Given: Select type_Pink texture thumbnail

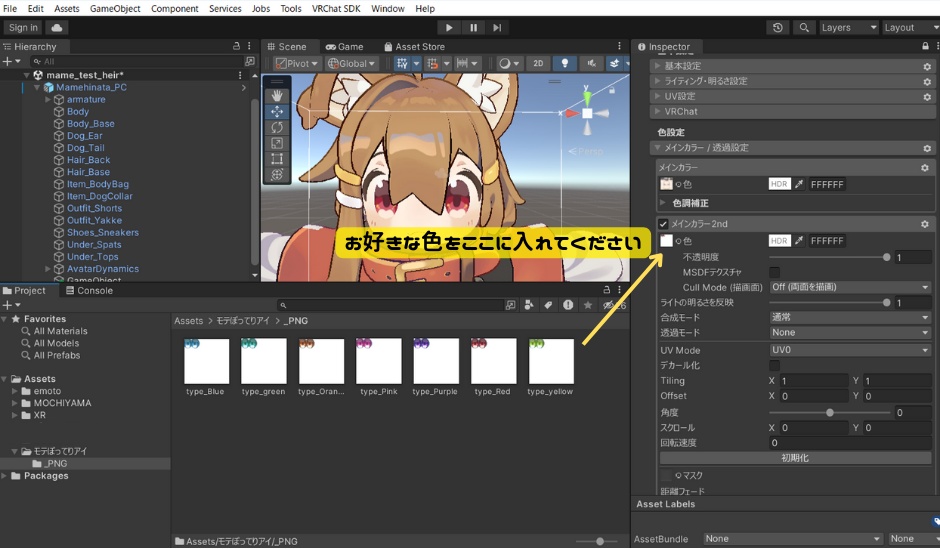Looking at the screenshot, I should [378, 361].
